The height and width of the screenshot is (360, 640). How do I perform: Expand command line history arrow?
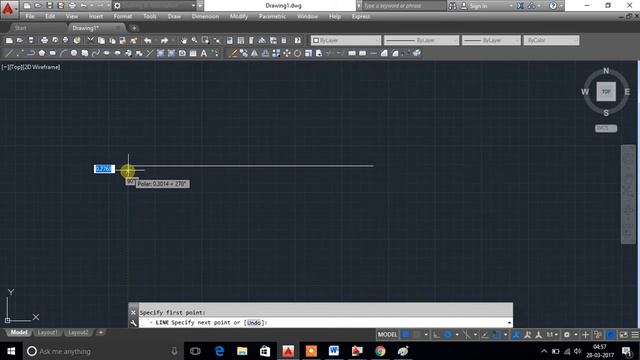tap(509, 323)
